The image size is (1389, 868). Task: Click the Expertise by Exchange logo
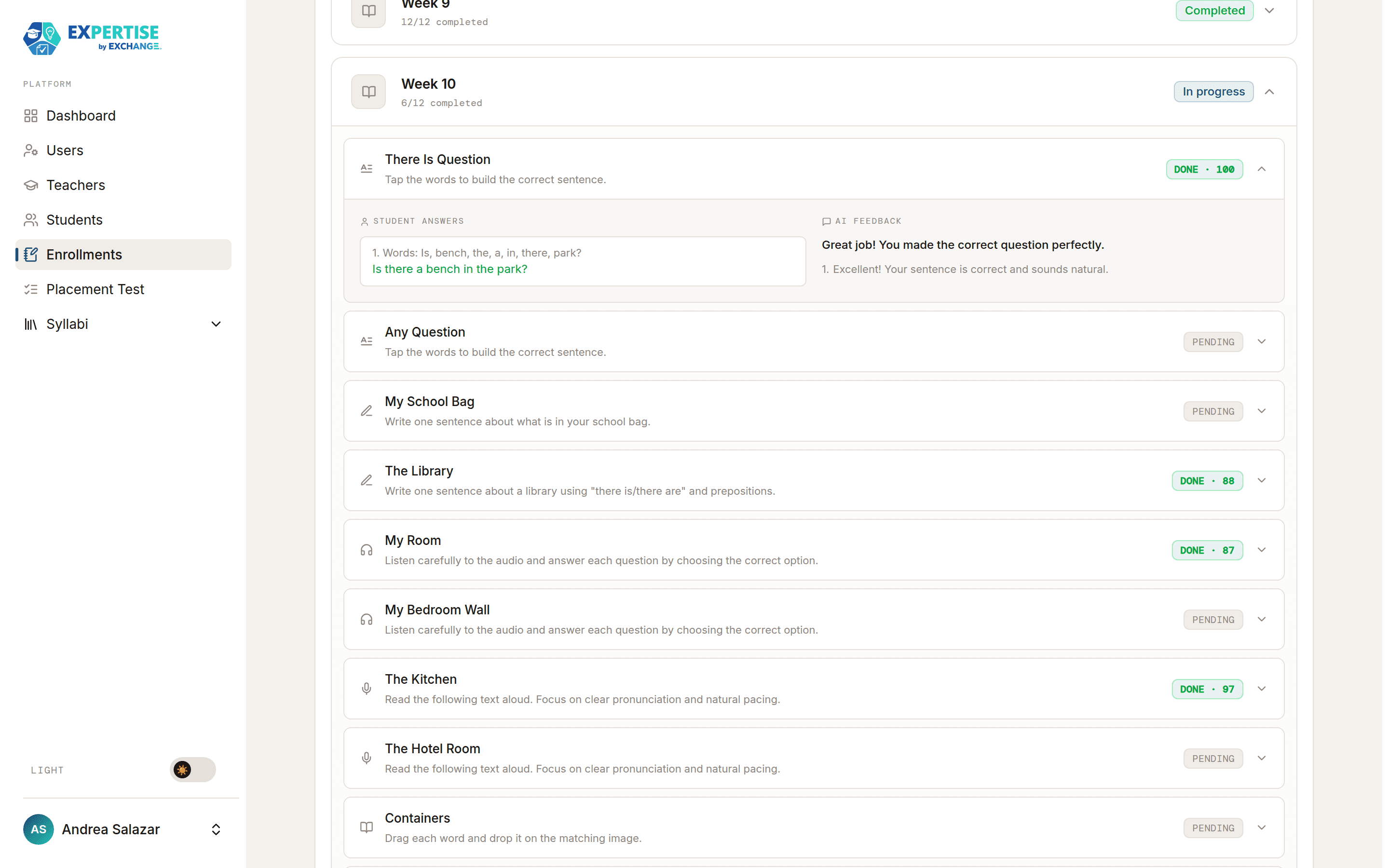point(92,38)
